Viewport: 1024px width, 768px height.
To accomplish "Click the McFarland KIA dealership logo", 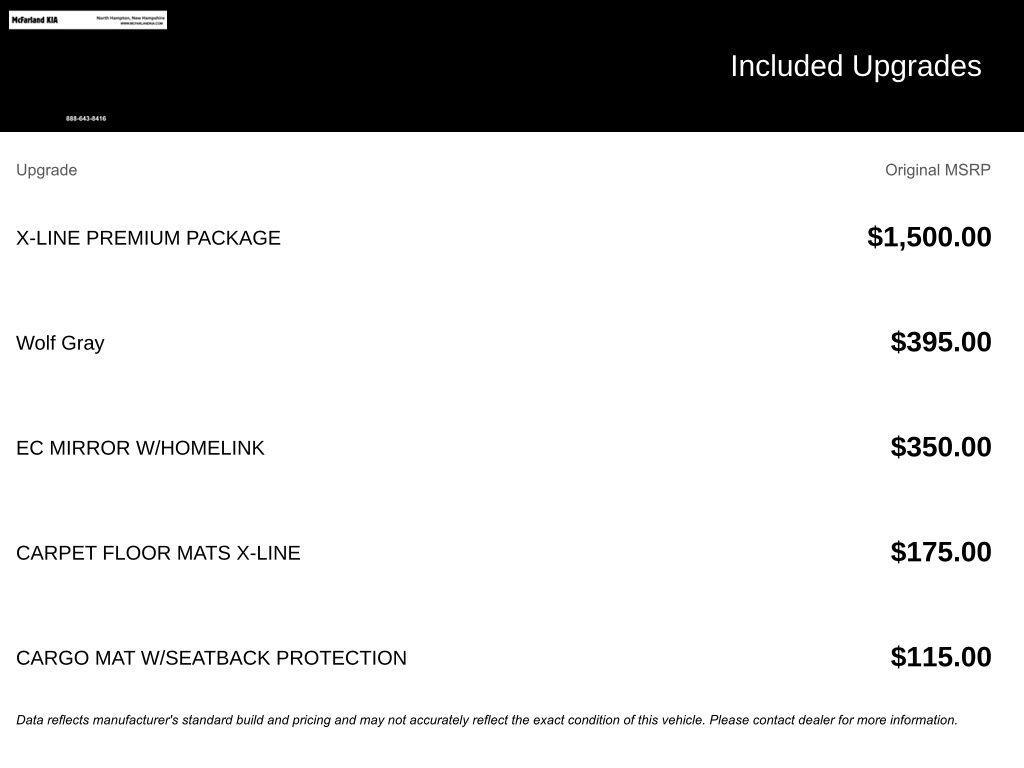I will 87,20.
